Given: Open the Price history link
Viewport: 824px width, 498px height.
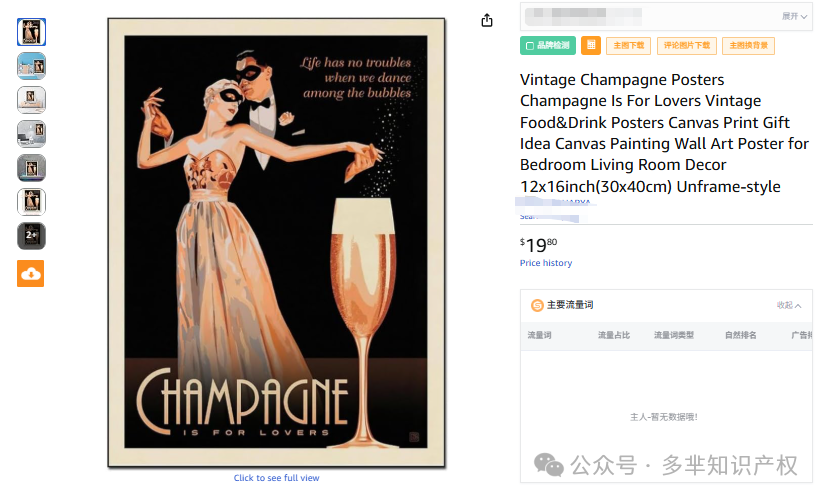Looking at the screenshot, I should (545, 263).
